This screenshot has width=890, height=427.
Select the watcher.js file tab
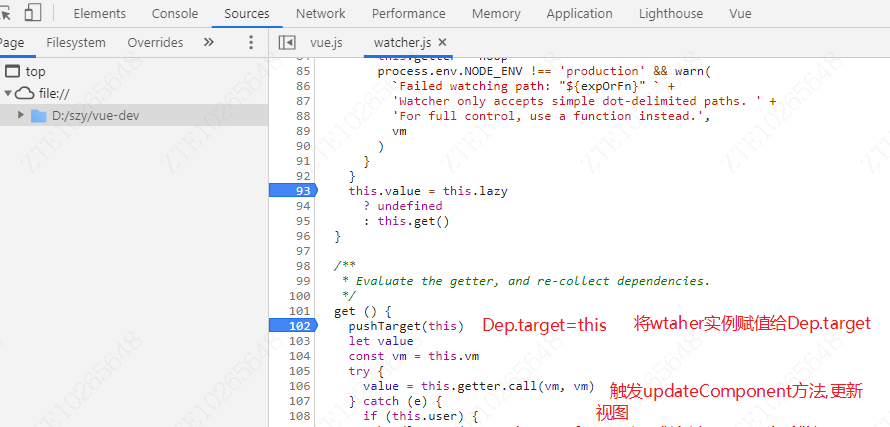pos(402,43)
